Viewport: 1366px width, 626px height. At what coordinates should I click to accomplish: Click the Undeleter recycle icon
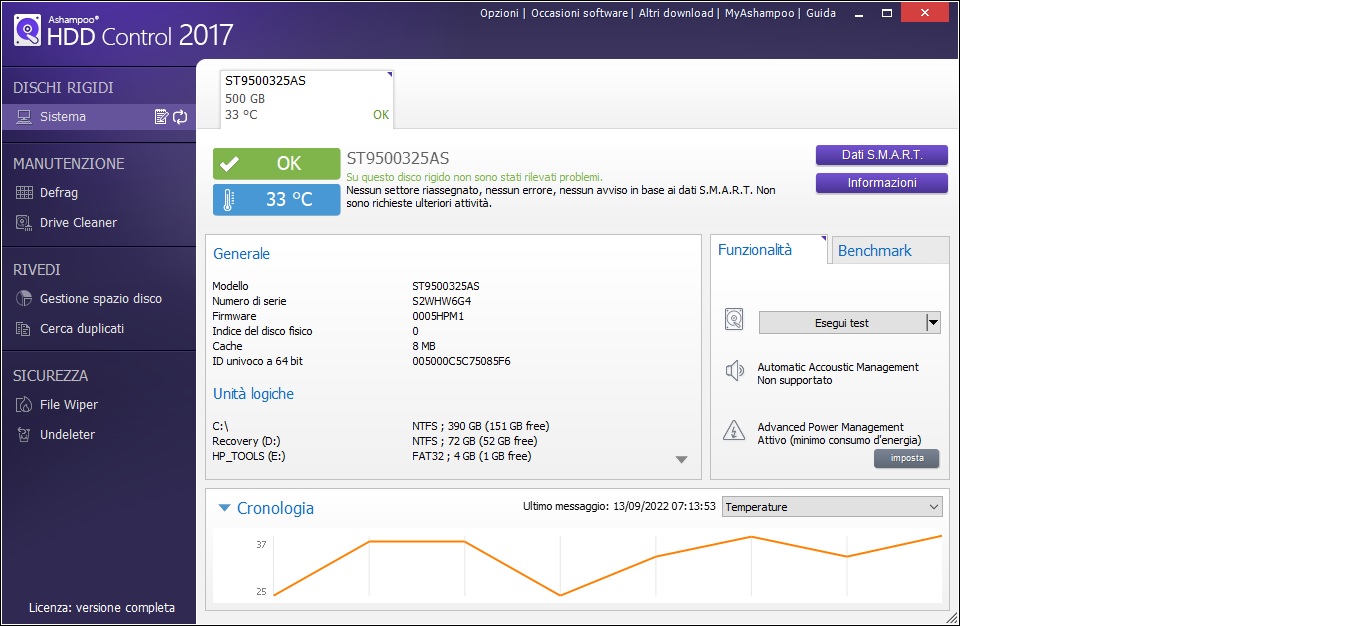click(x=23, y=435)
